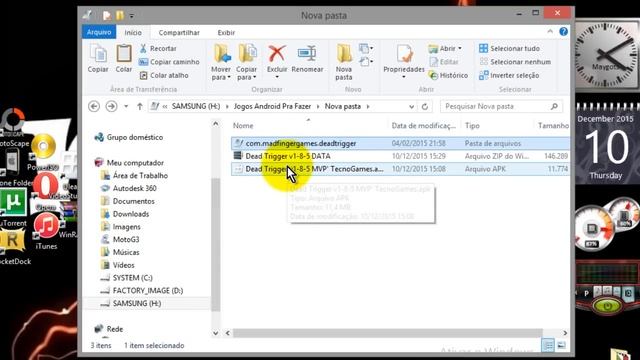Go back with the back arrow
The width and height of the screenshot is (640, 360).
coord(94,106)
